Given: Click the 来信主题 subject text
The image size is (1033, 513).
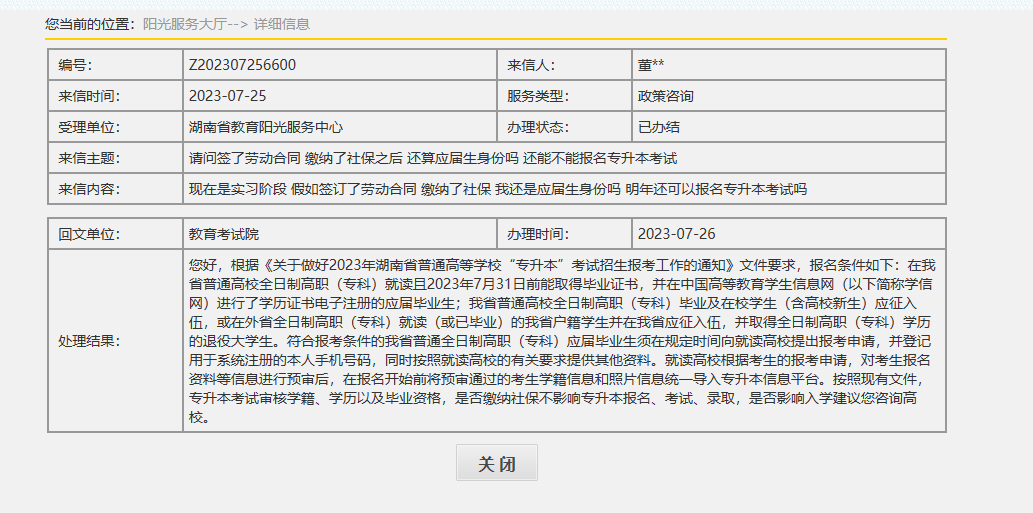Looking at the screenshot, I should pyautogui.click(x=433, y=158).
